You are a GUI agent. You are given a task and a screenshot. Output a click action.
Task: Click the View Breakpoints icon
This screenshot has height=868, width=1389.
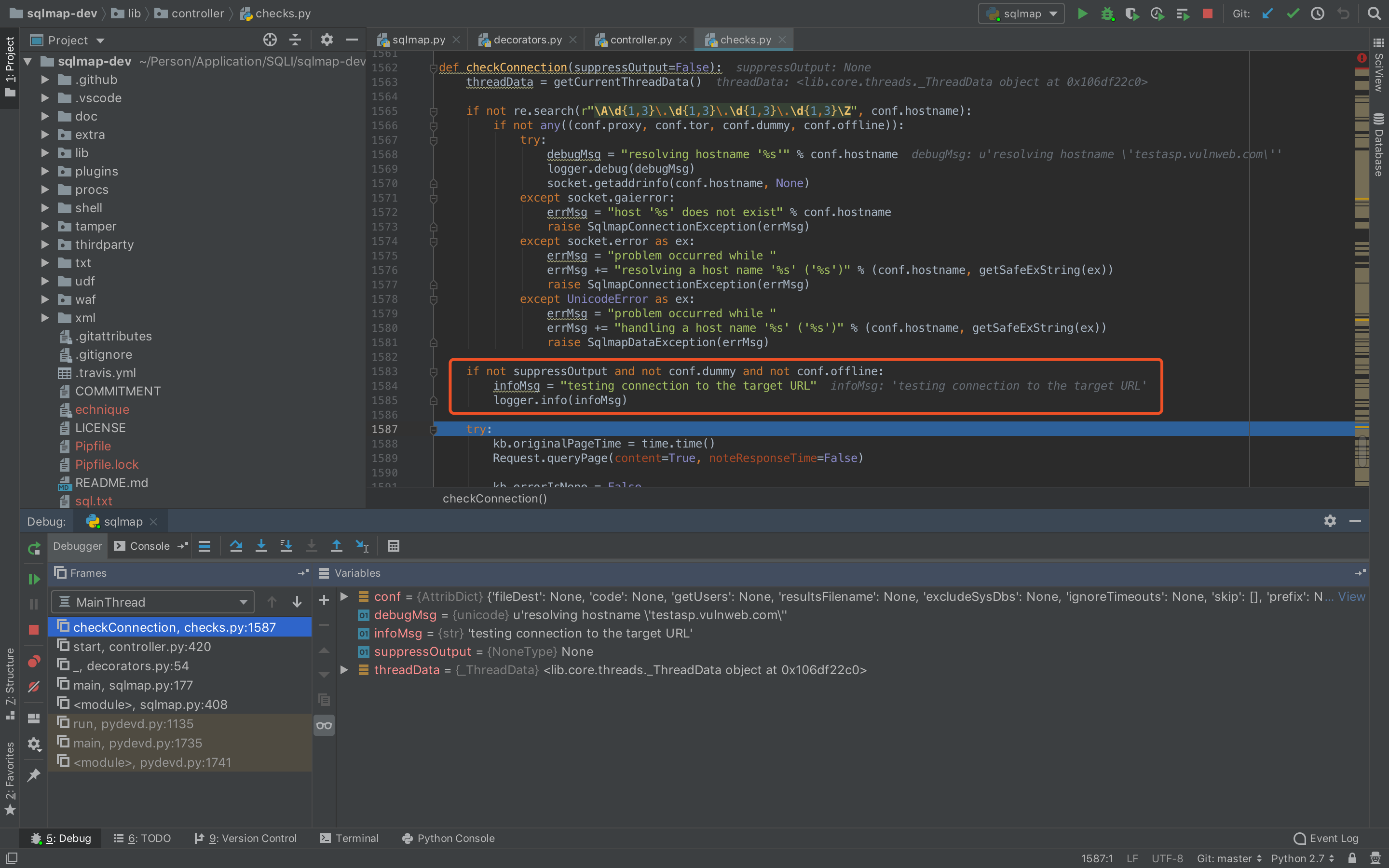pos(34,661)
